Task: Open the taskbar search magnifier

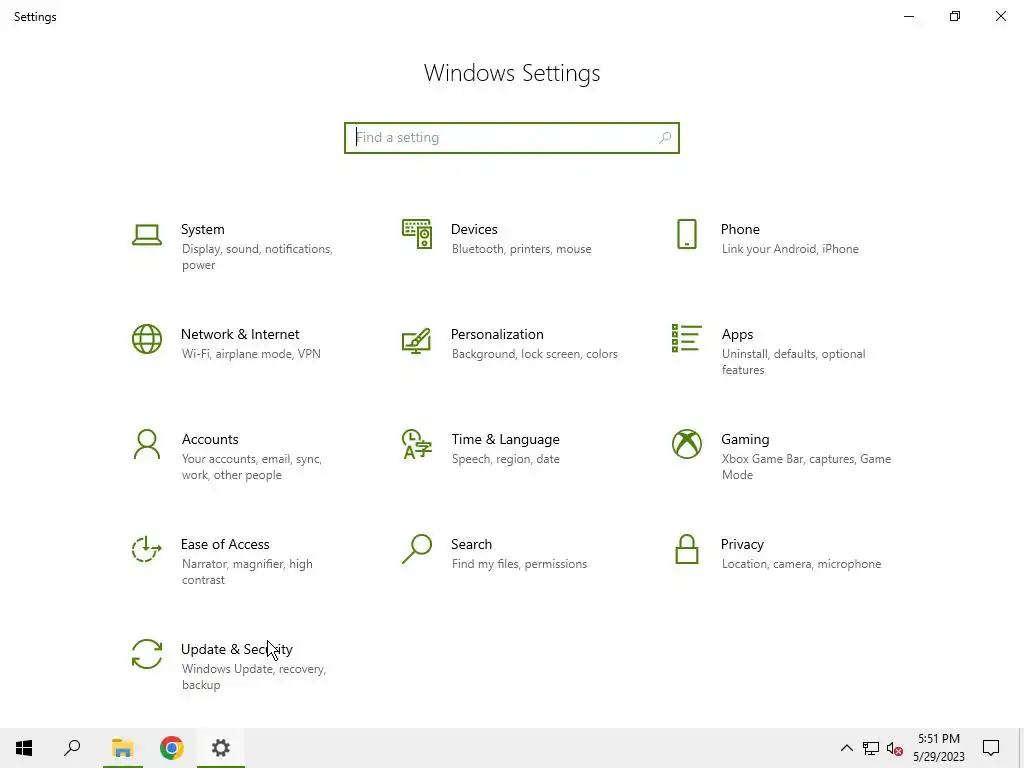Action: click(72, 748)
